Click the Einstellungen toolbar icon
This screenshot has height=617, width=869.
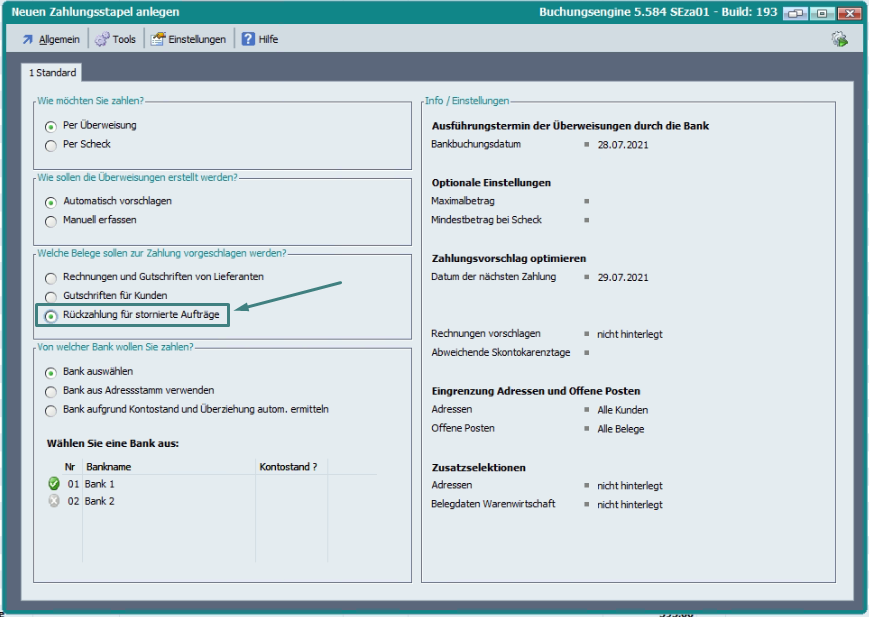point(158,39)
